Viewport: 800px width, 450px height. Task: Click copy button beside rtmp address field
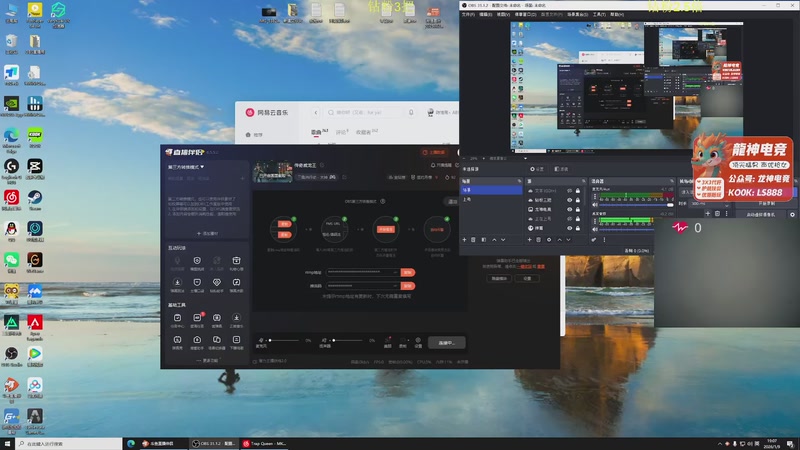tap(408, 272)
